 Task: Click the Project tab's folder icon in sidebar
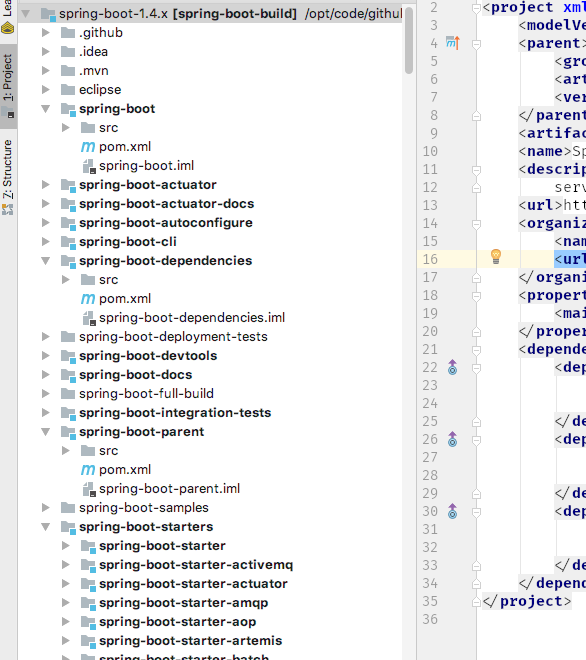tap(8, 113)
